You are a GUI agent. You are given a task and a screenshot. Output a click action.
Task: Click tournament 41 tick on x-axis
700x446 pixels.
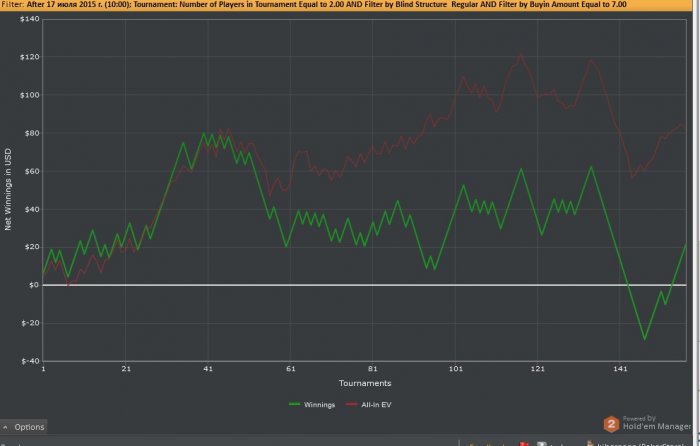[x=208, y=369]
